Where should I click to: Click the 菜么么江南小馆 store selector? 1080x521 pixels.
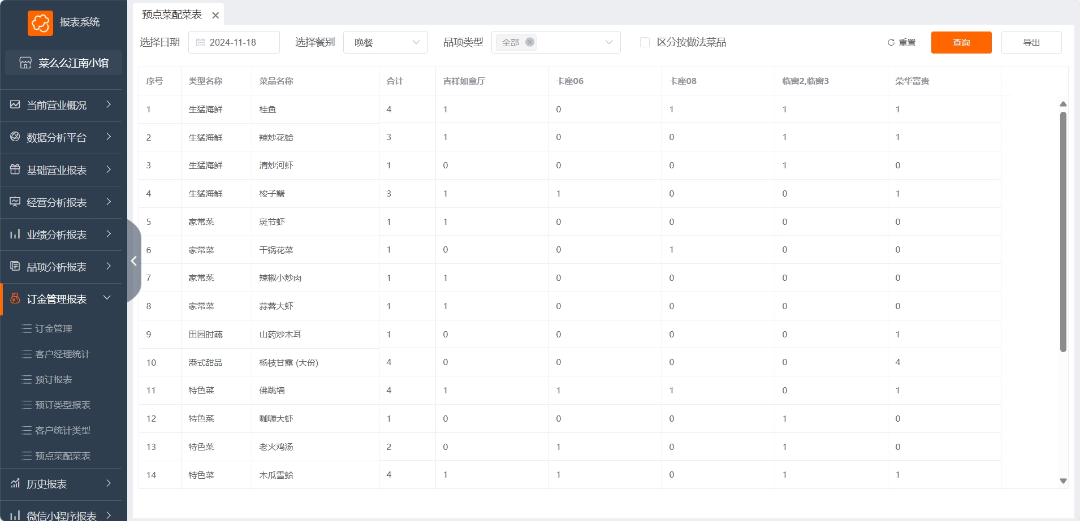(63, 63)
